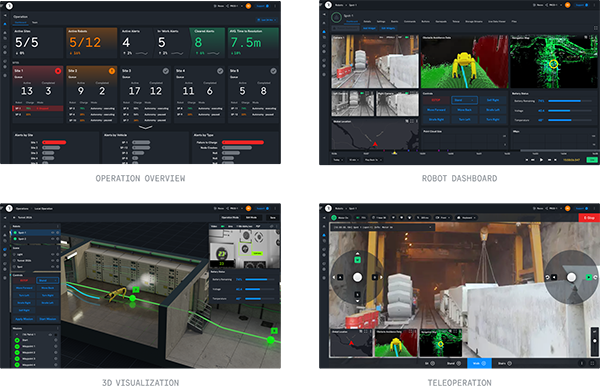Screen dimensions: 600x386
Task: Click Navigation Map thumbnail in Teleoperation
Action: pyautogui.click(x=440, y=343)
